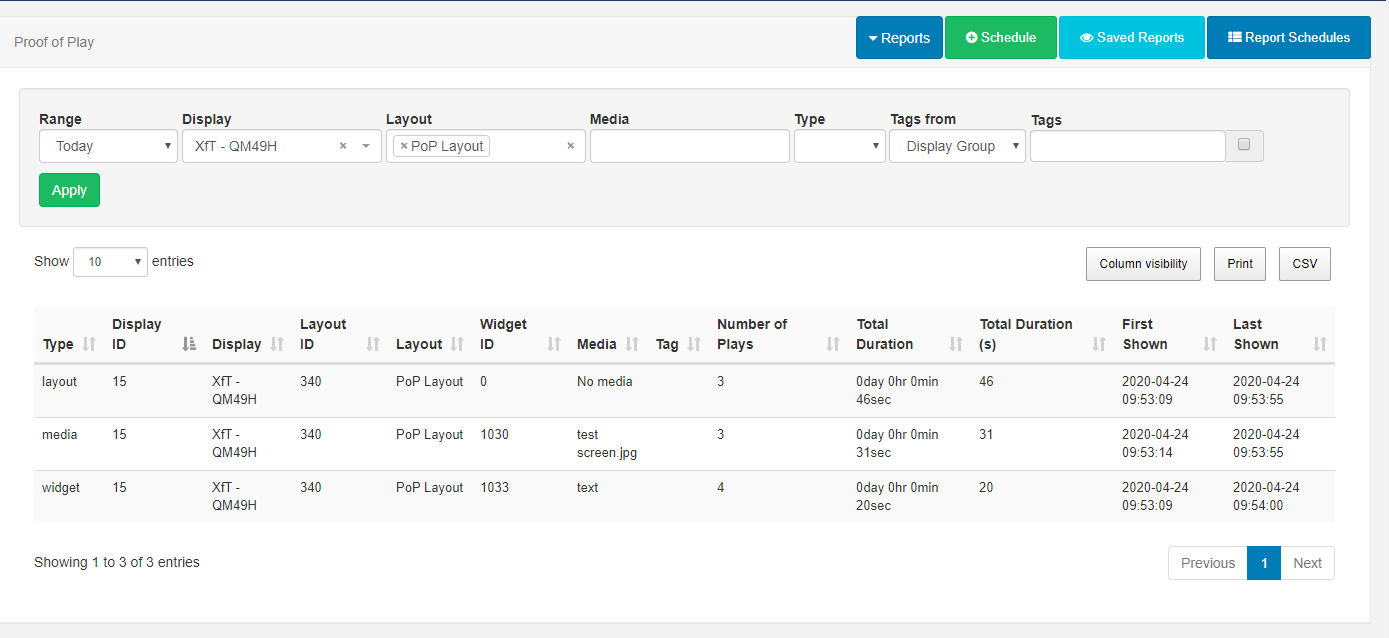The width and height of the screenshot is (1389, 638).
Task: Open Tags from Display Group dropdown
Action: (957, 146)
